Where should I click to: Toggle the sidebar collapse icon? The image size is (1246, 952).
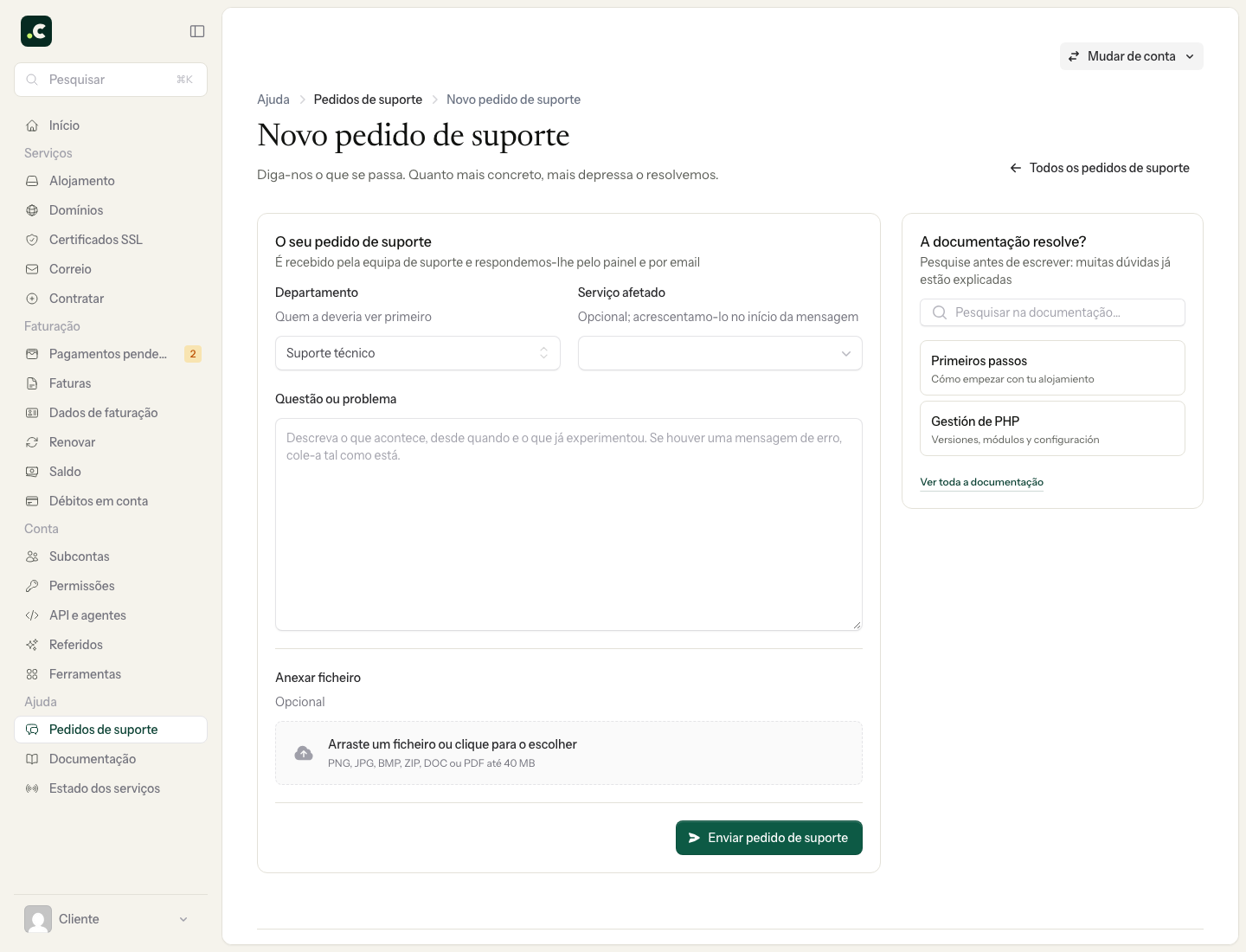(x=197, y=31)
